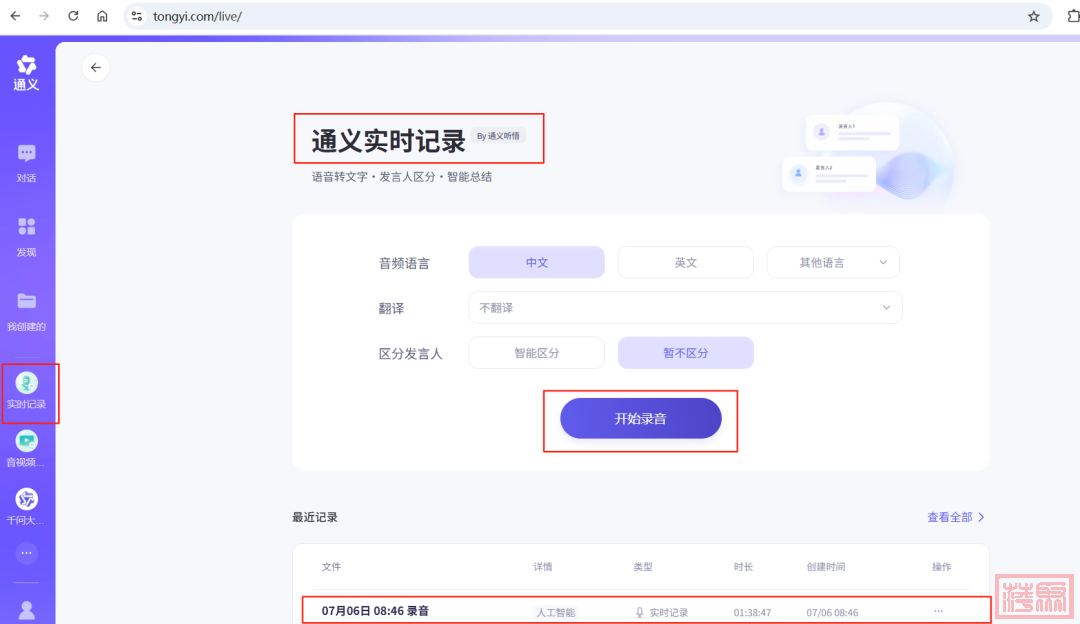Click the user profile avatar icon
Image resolution: width=1080 pixels, height=624 pixels.
pyautogui.click(x=27, y=609)
